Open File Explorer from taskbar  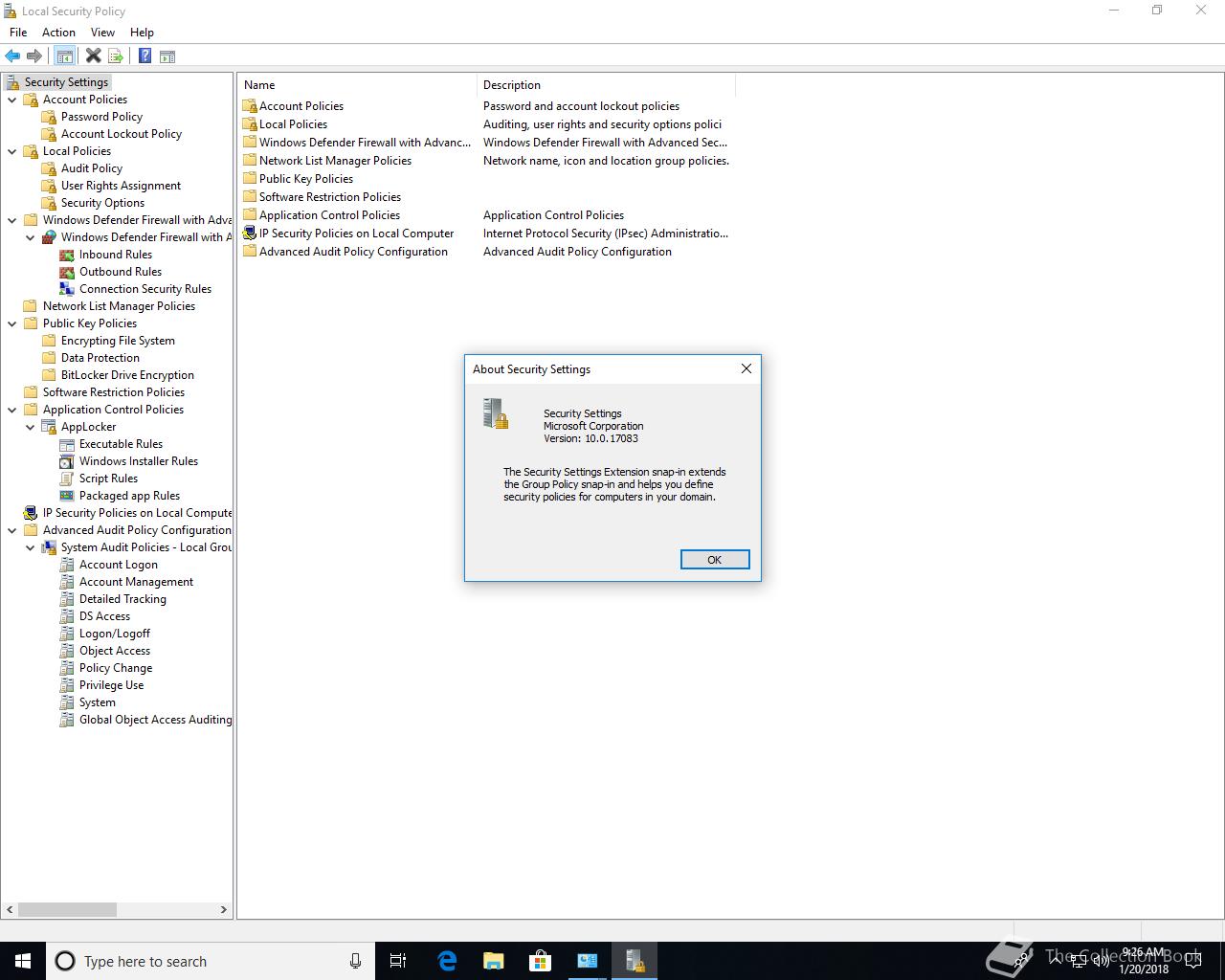click(494, 961)
